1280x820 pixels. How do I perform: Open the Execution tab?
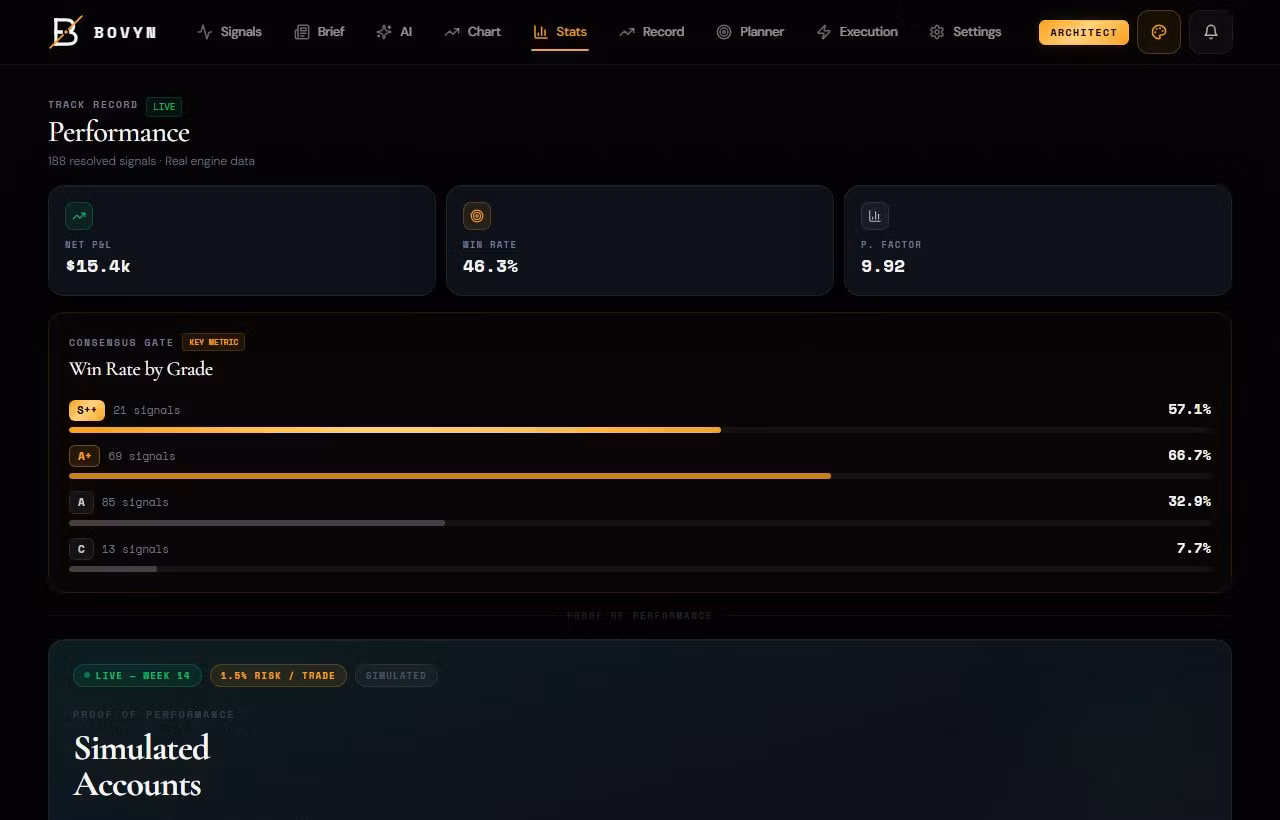pos(857,32)
